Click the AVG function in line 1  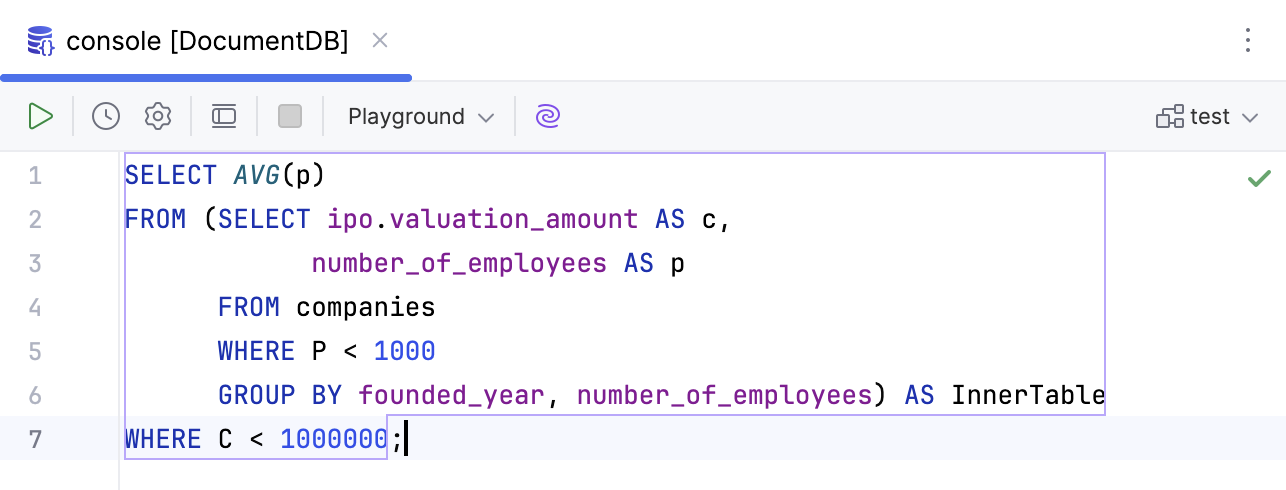256,175
